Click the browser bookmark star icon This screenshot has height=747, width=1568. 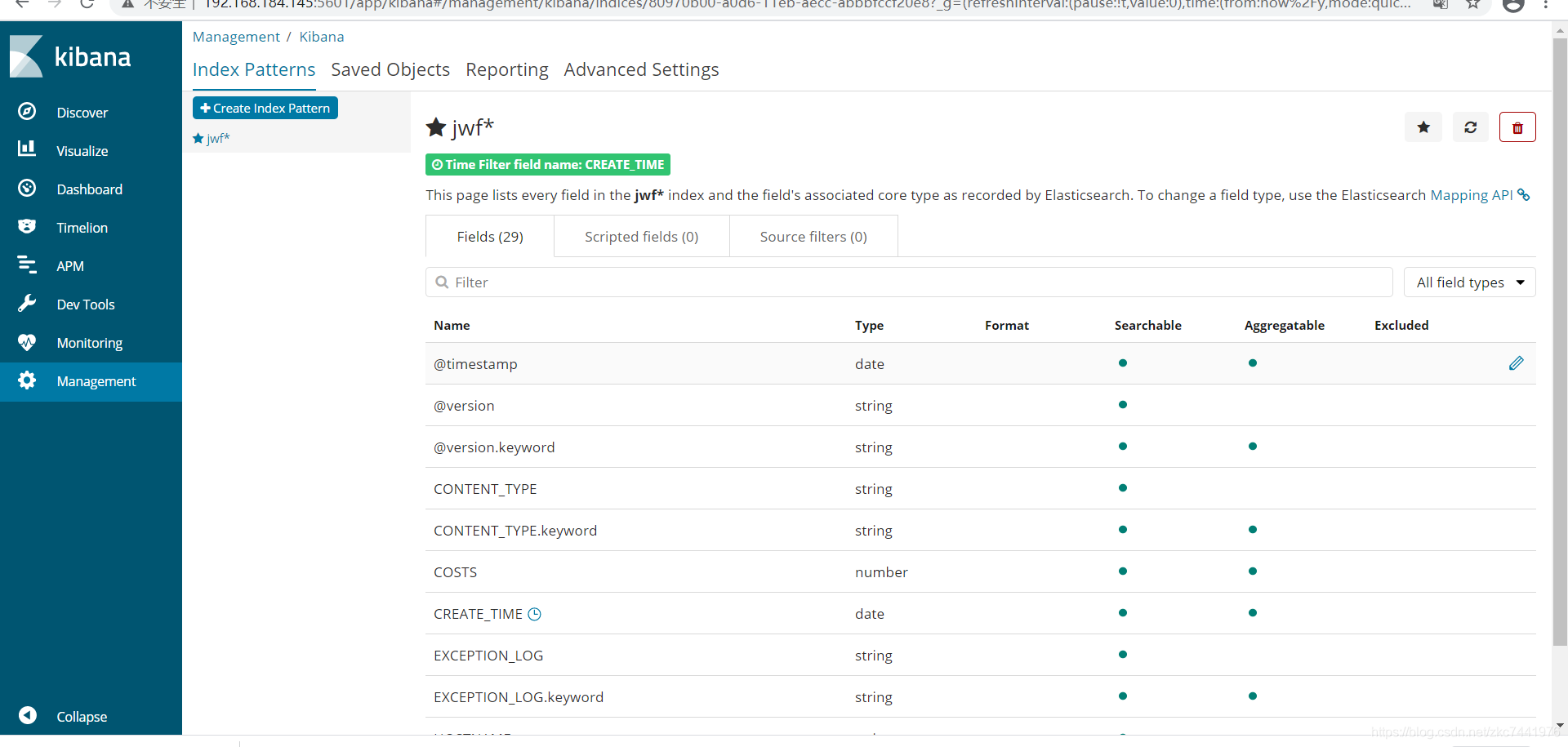point(1473,4)
